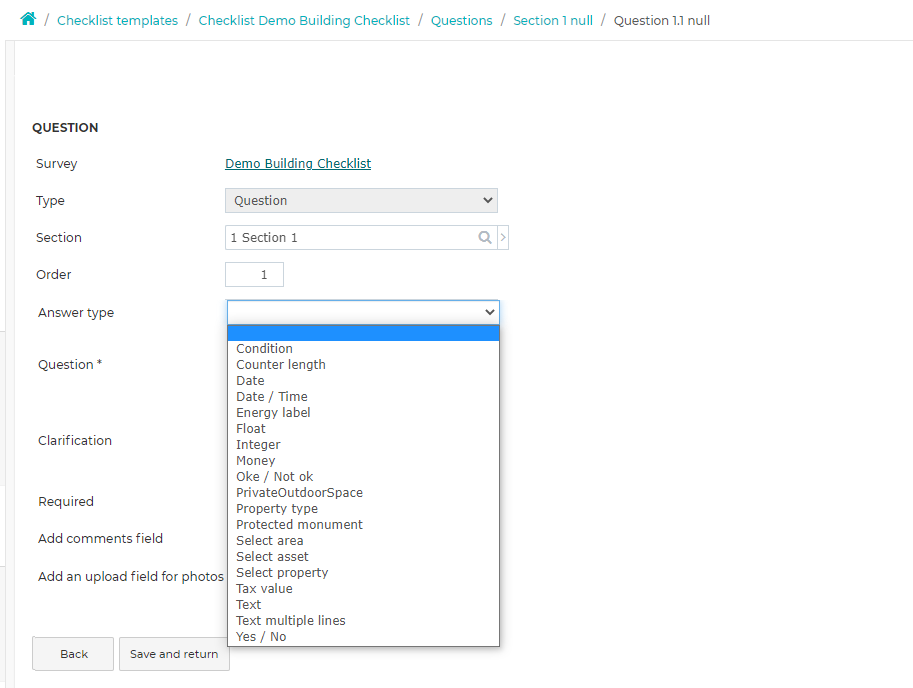This screenshot has height=688, width=913.
Task: Choose Yes / No answer type
Action: coord(363,637)
